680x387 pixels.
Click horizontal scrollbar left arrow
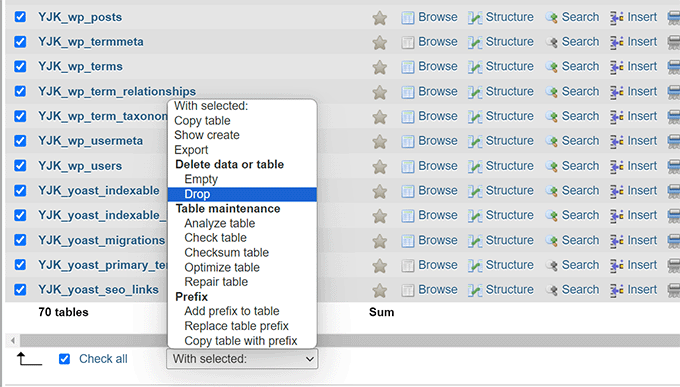pos(13,340)
